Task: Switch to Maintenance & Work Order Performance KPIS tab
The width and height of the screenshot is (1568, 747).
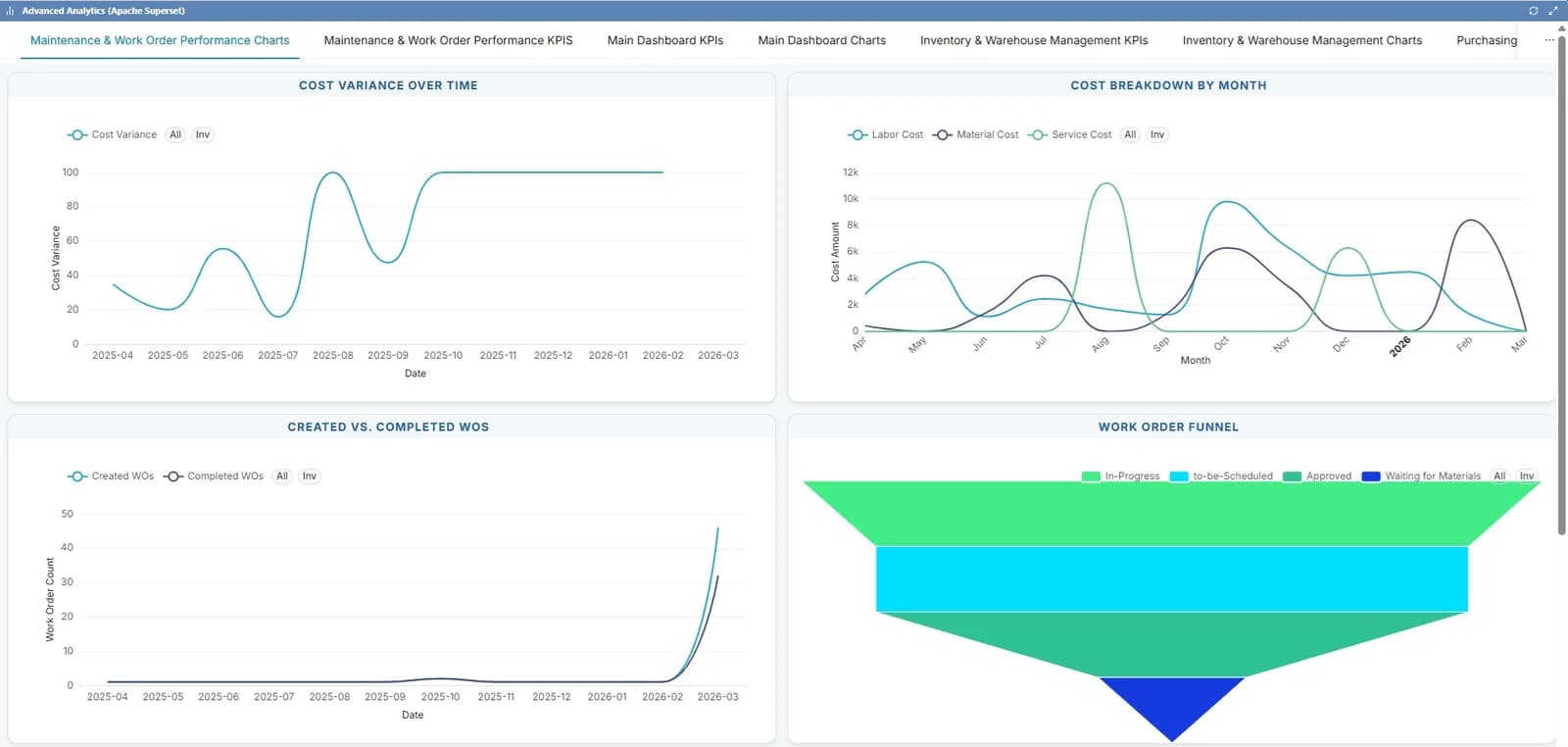Action: coord(448,40)
